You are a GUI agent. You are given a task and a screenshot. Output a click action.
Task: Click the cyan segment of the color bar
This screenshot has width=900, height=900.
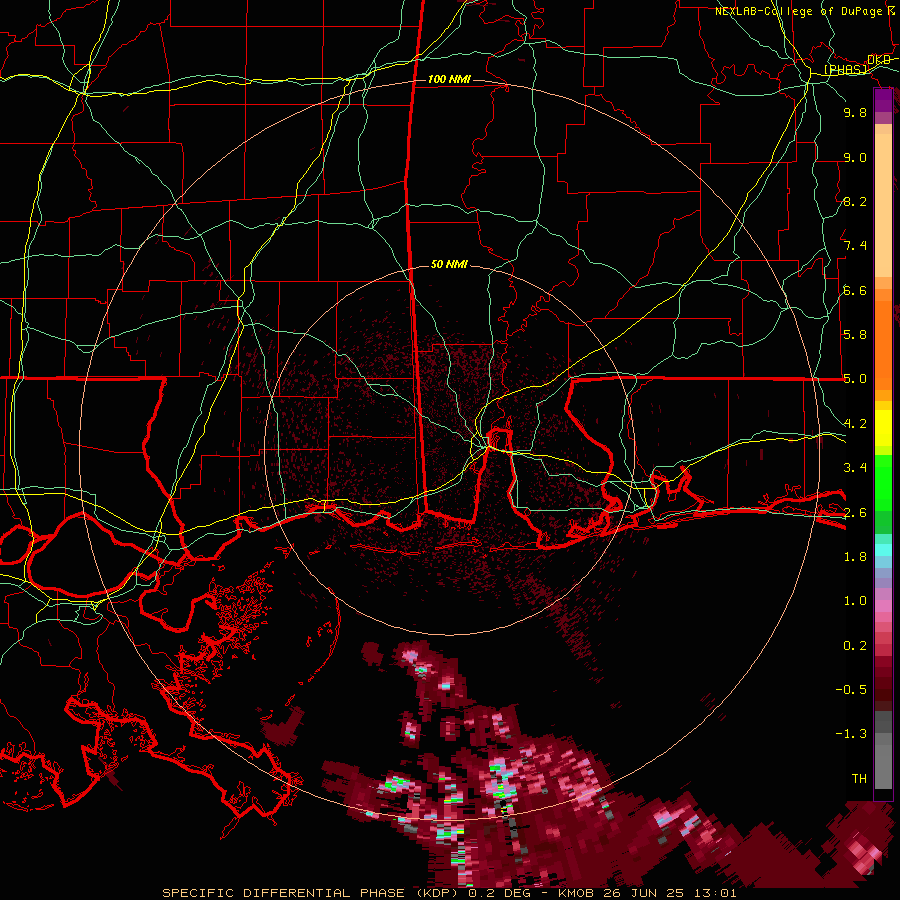(x=883, y=550)
